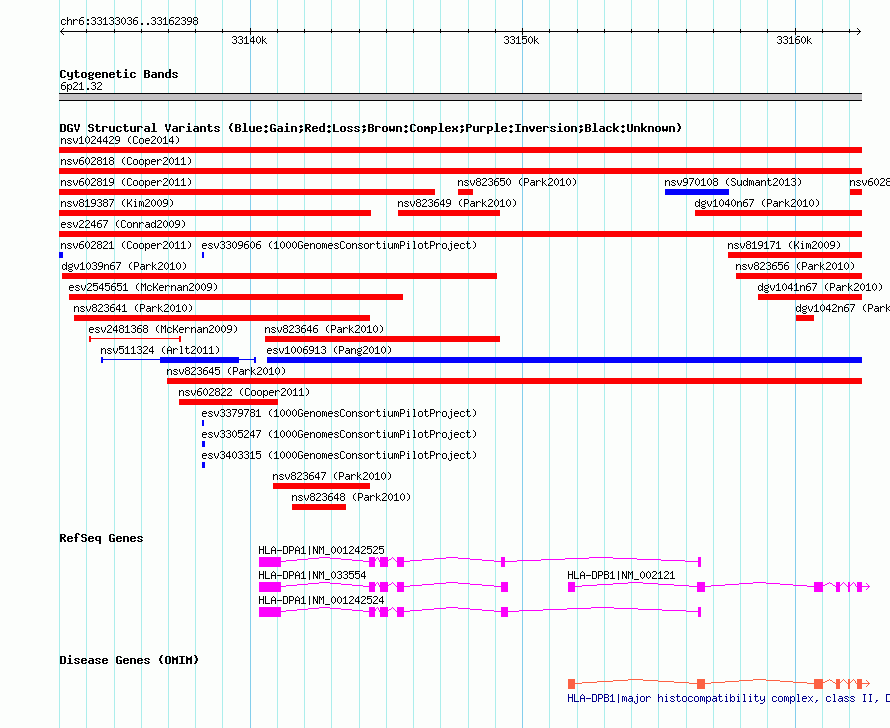Click the orange OMIM HLA-DPB1 gene glyph
This screenshot has height=728, width=890.
(719, 683)
